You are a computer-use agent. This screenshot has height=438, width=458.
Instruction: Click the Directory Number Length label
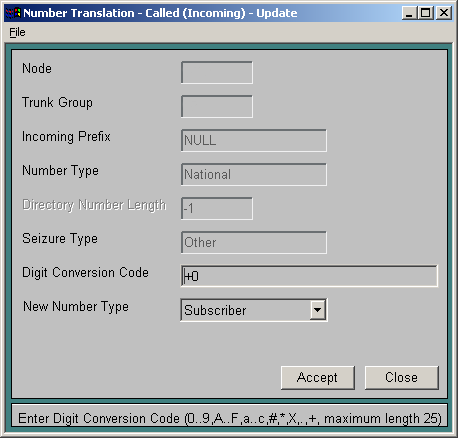point(94,205)
